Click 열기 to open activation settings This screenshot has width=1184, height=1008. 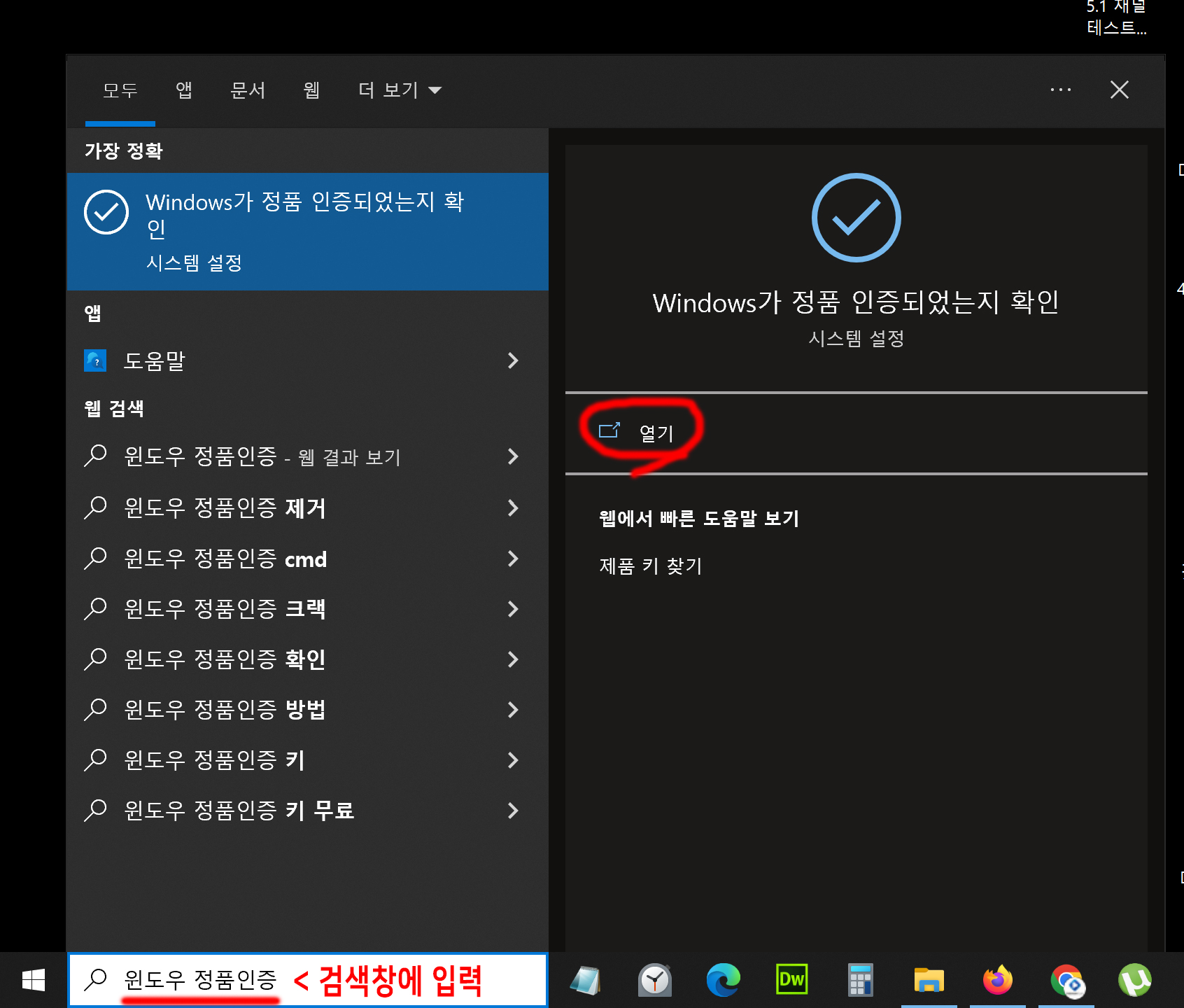pos(656,433)
